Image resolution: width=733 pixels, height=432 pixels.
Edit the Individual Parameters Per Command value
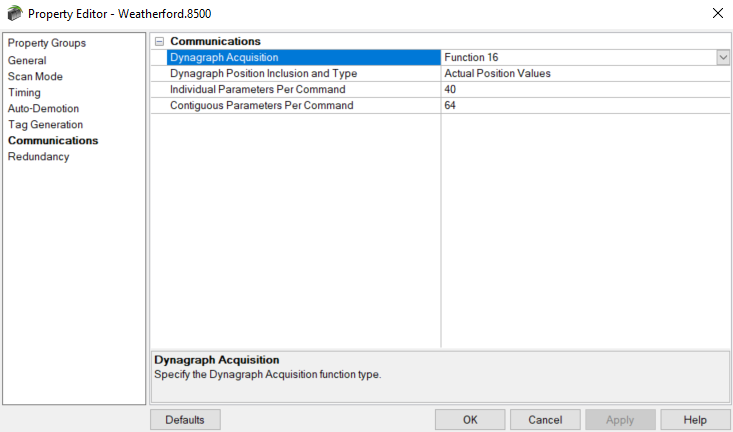(x=585, y=89)
